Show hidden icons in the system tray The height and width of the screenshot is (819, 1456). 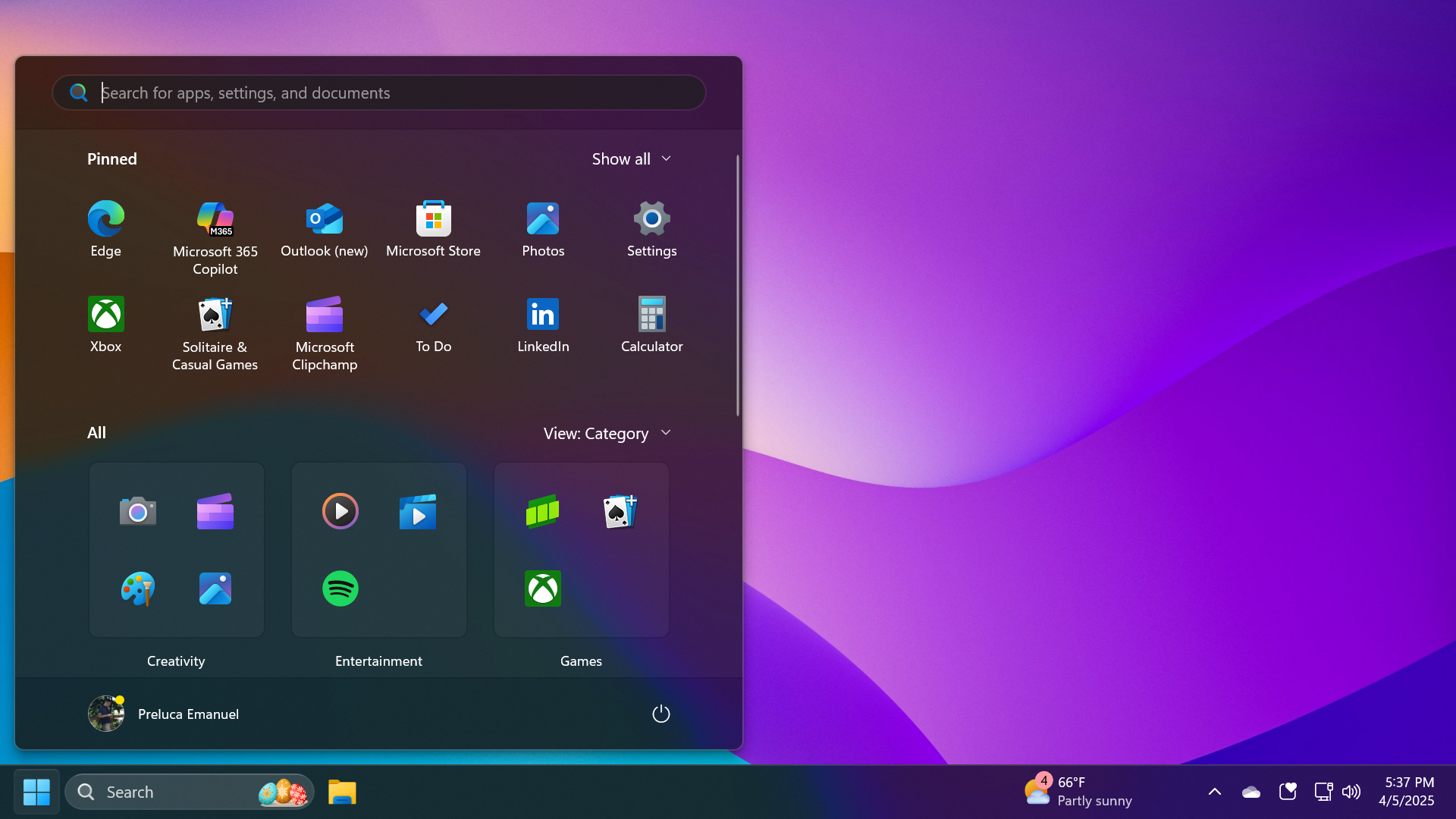coord(1214,791)
